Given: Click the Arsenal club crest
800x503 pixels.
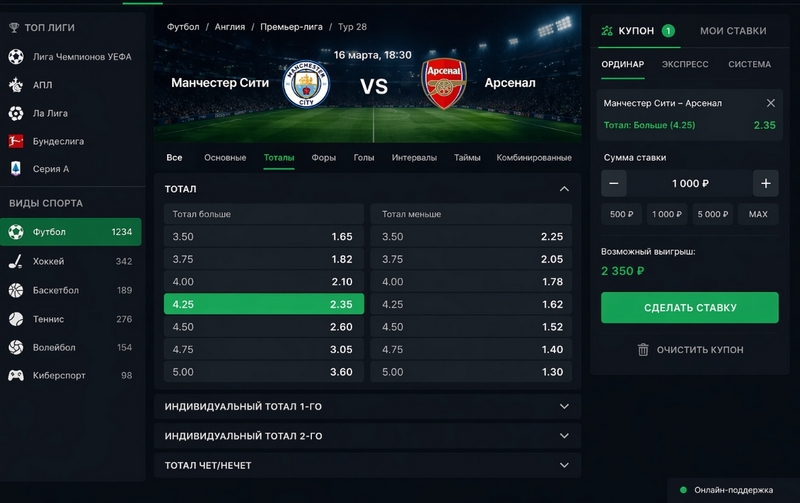Looking at the screenshot, I should [x=443, y=85].
